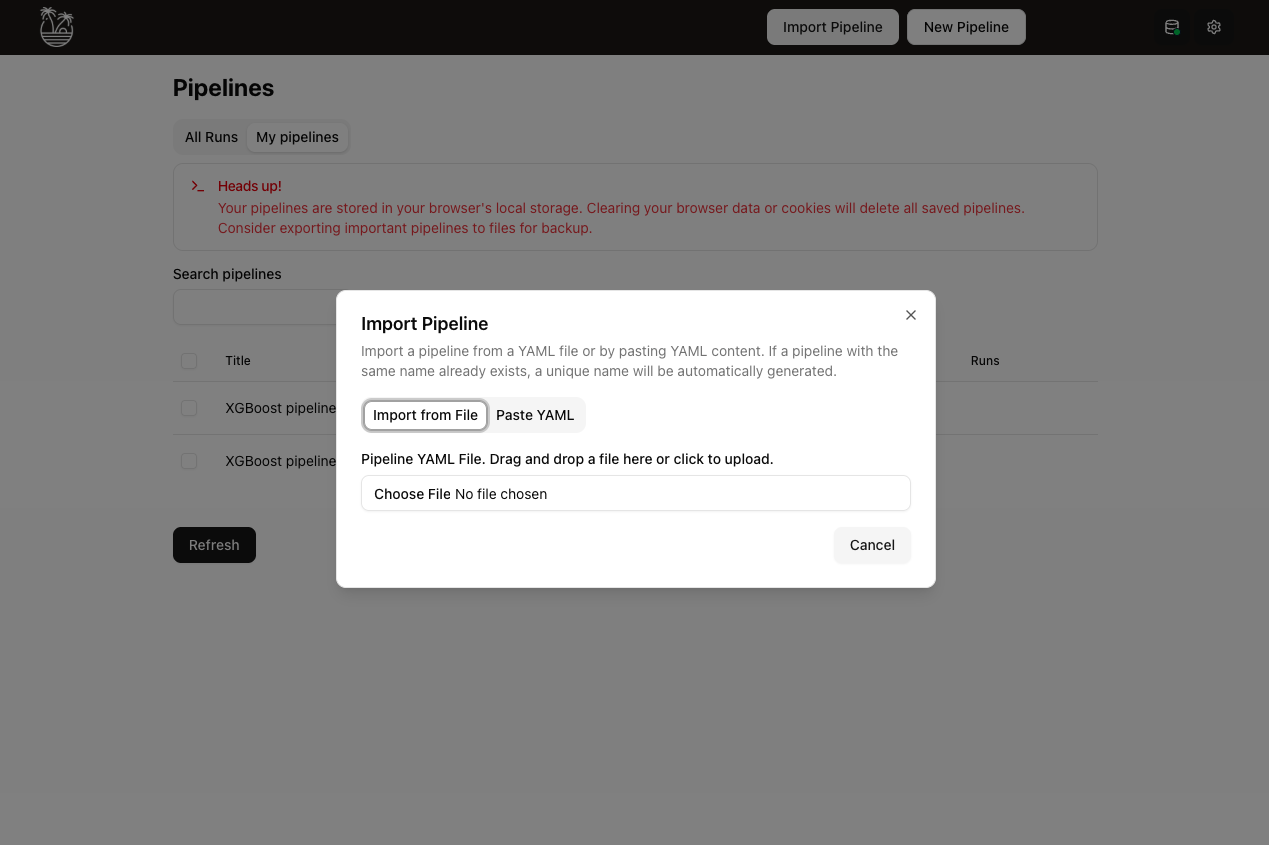This screenshot has width=1269, height=845.
Task: Sort pipelines by the Title column header
Action: (238, 361)
